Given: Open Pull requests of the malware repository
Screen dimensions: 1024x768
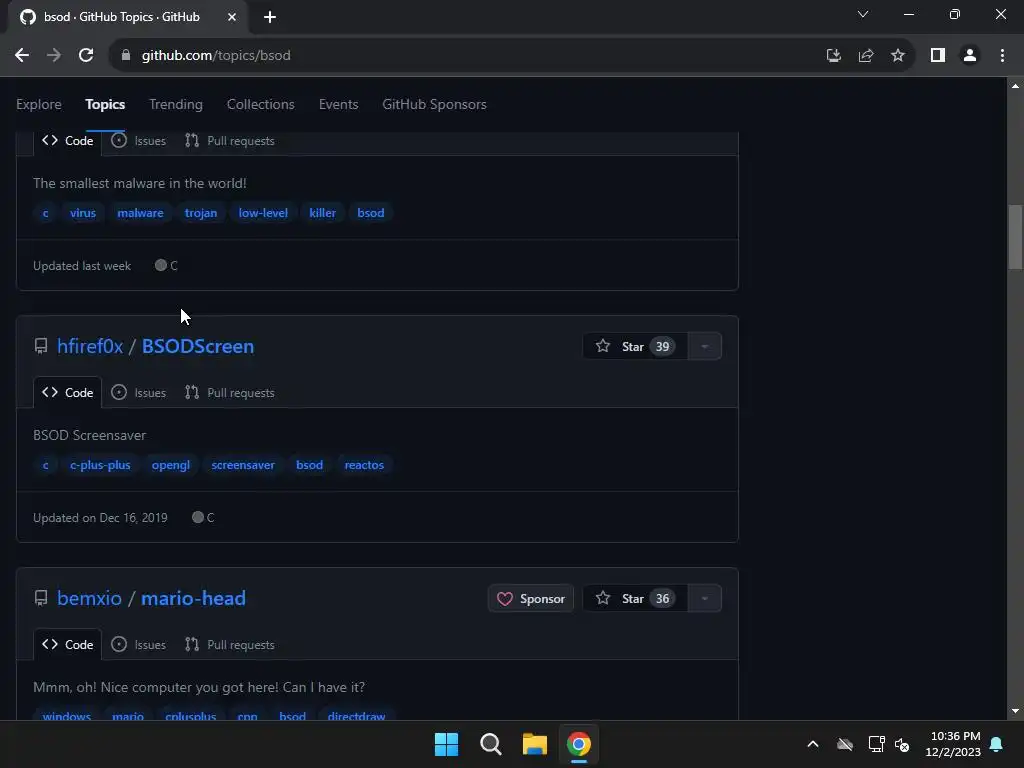Looking at the screenshot, I should (229, 141).
